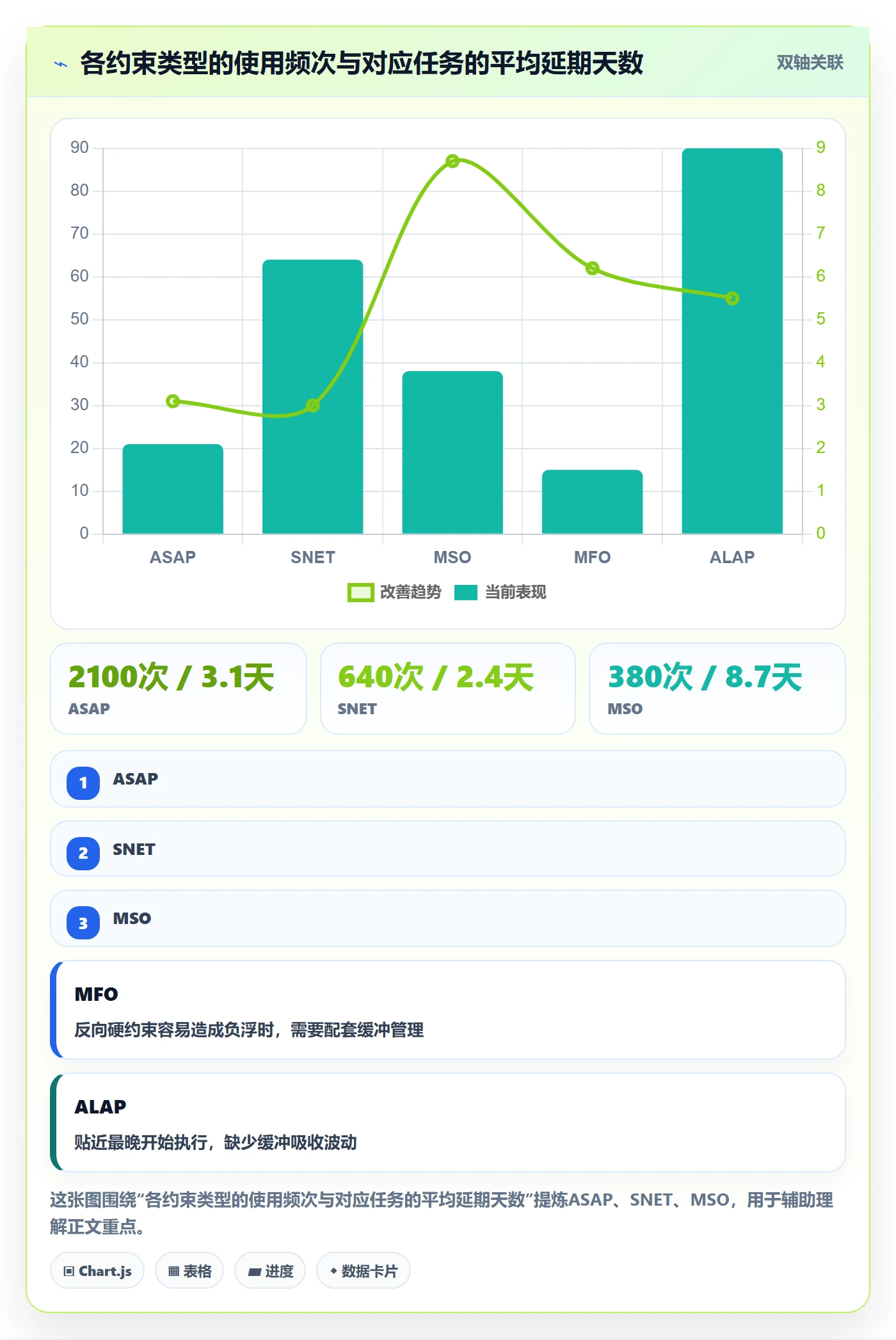Click the ASAP x-axis label

pyautogui.click(x=173, y=557)
